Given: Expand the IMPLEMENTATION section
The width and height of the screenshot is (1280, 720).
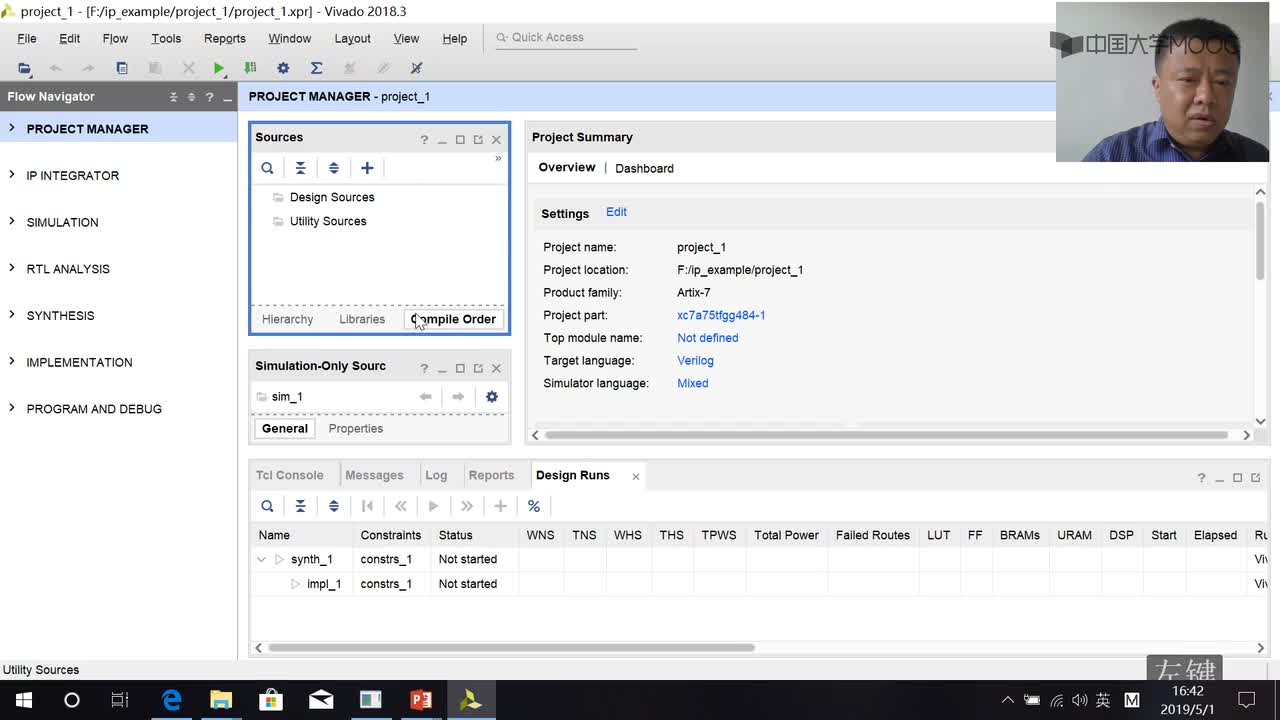Looking at the screenshot, I should 12,362.
